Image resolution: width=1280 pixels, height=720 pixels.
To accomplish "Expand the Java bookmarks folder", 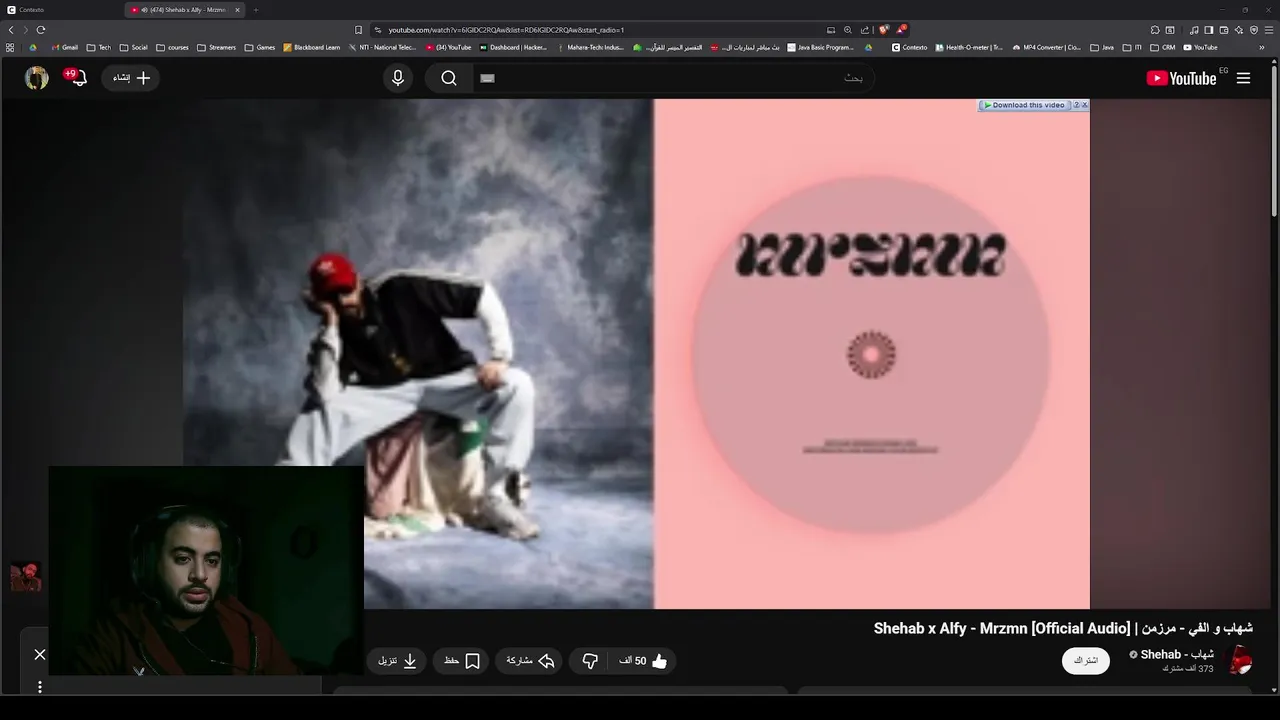I will pyautogui.click(x=1102, y=47).
